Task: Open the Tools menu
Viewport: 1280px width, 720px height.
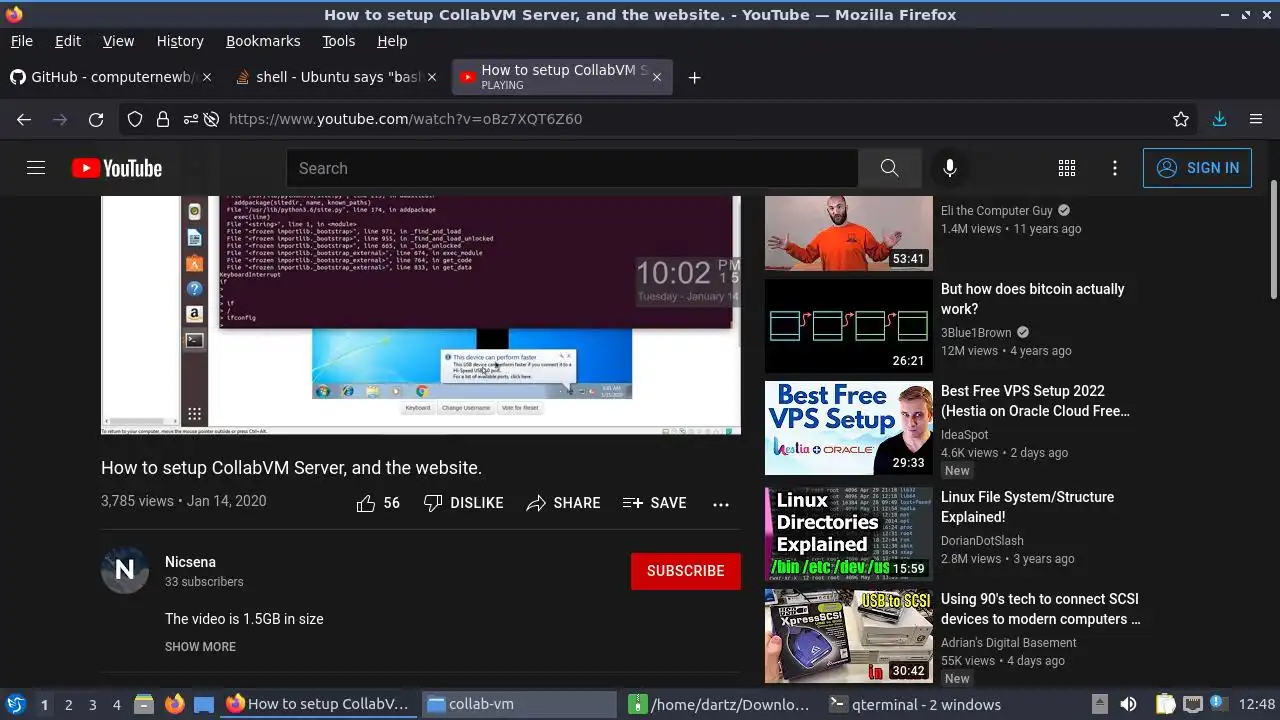Action: (338, 41)
